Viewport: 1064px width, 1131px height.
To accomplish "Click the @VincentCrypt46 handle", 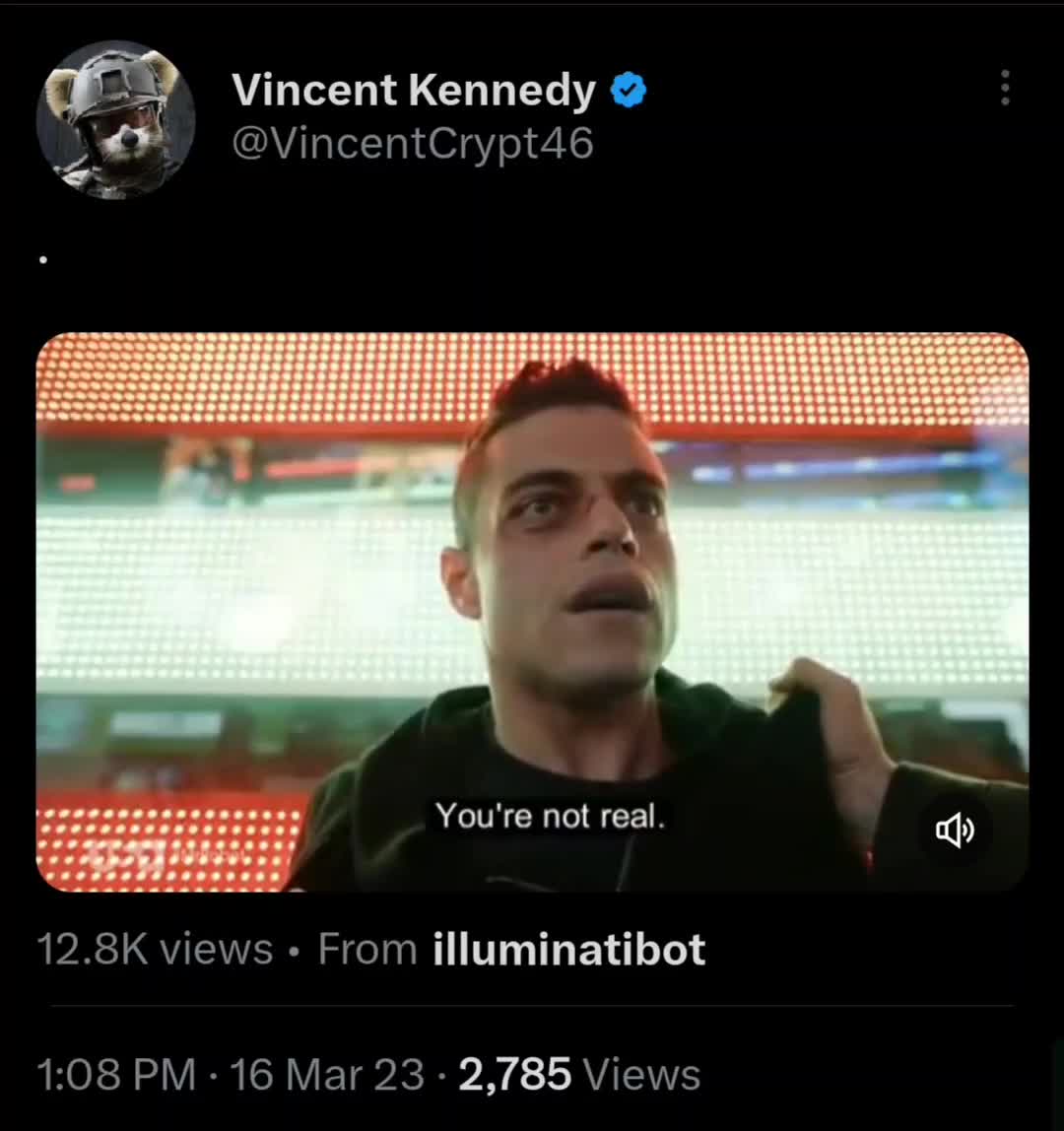I will pyautogui.click(x=413, y=144).
